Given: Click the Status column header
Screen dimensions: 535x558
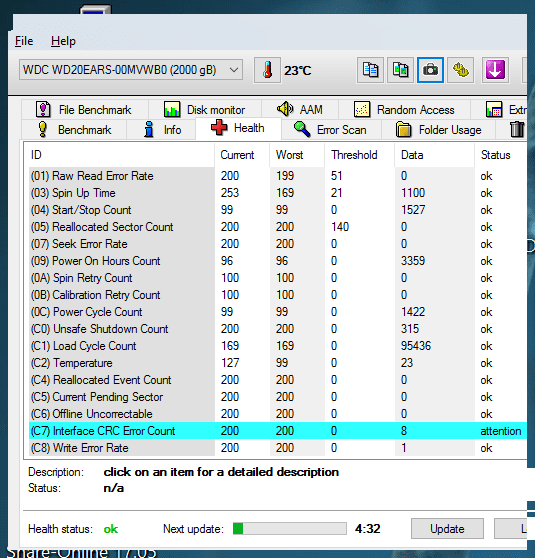Looking at the screenshot, I should click(501, 155).
